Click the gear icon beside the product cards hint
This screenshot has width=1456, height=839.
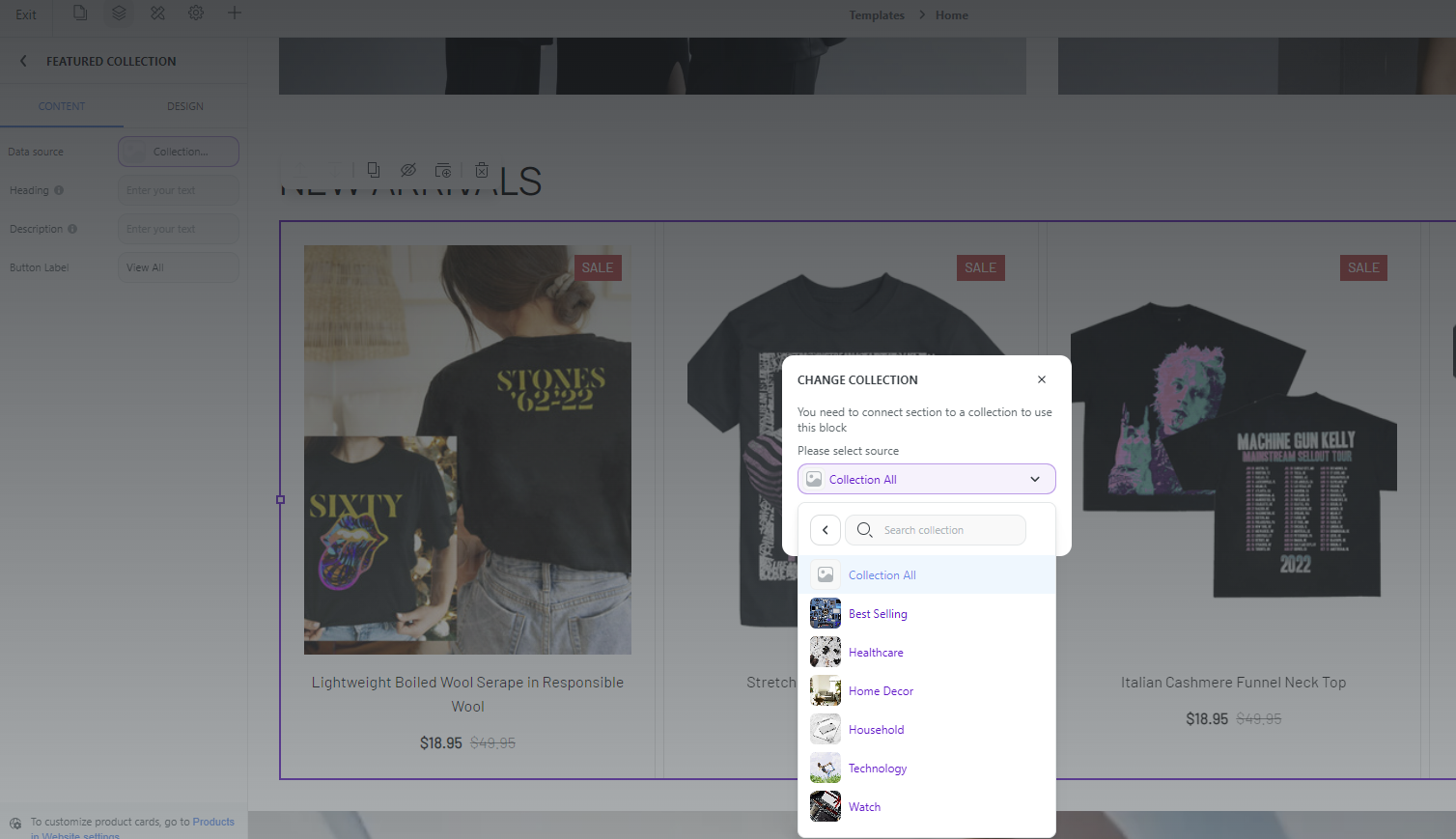(15, 823)
